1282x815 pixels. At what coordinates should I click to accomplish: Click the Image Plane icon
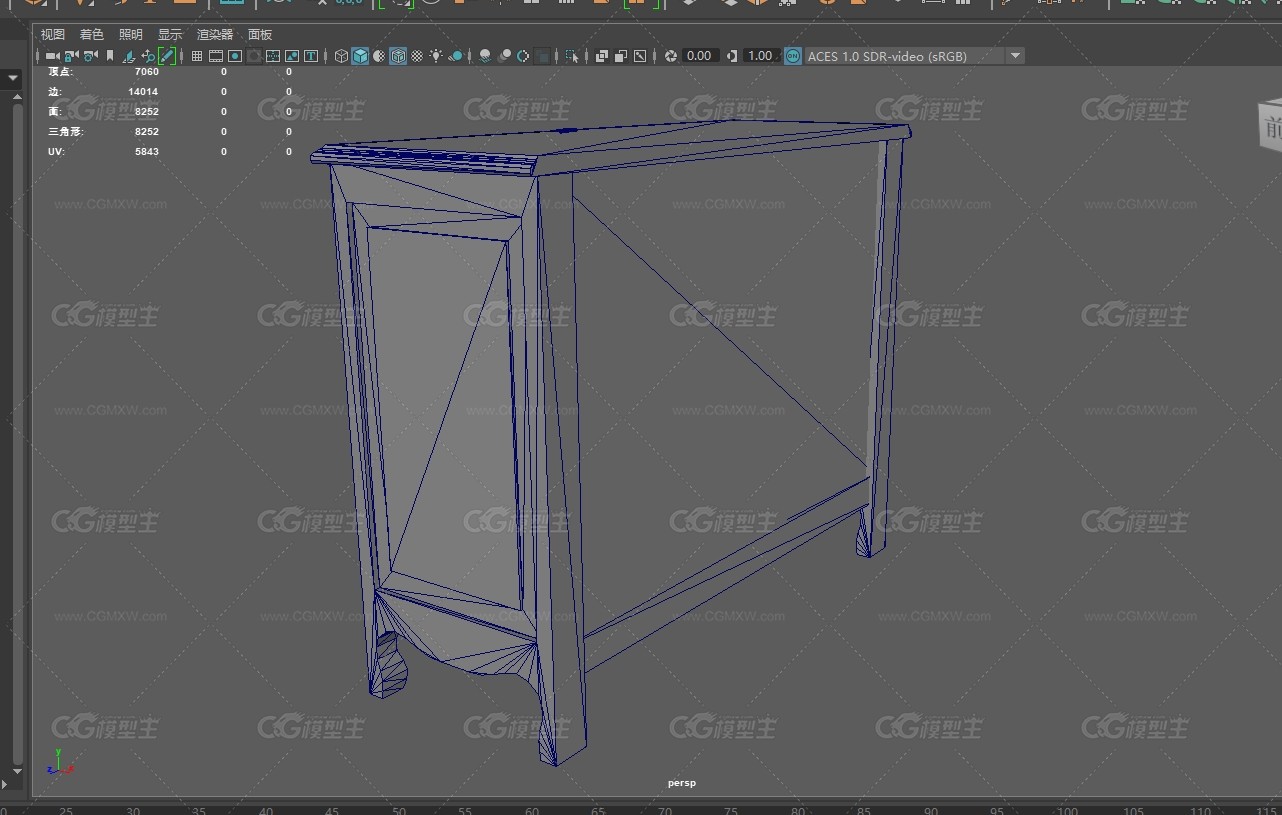click(129, 56)
